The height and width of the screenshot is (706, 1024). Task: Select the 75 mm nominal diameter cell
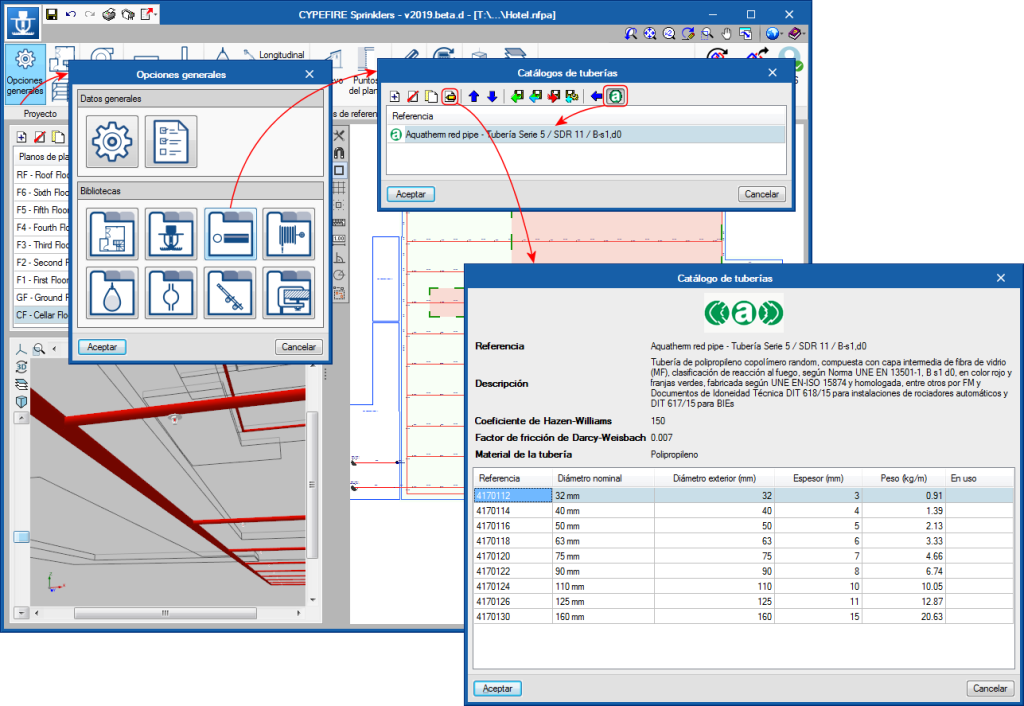pyautogui.click(x=603, y=556)
